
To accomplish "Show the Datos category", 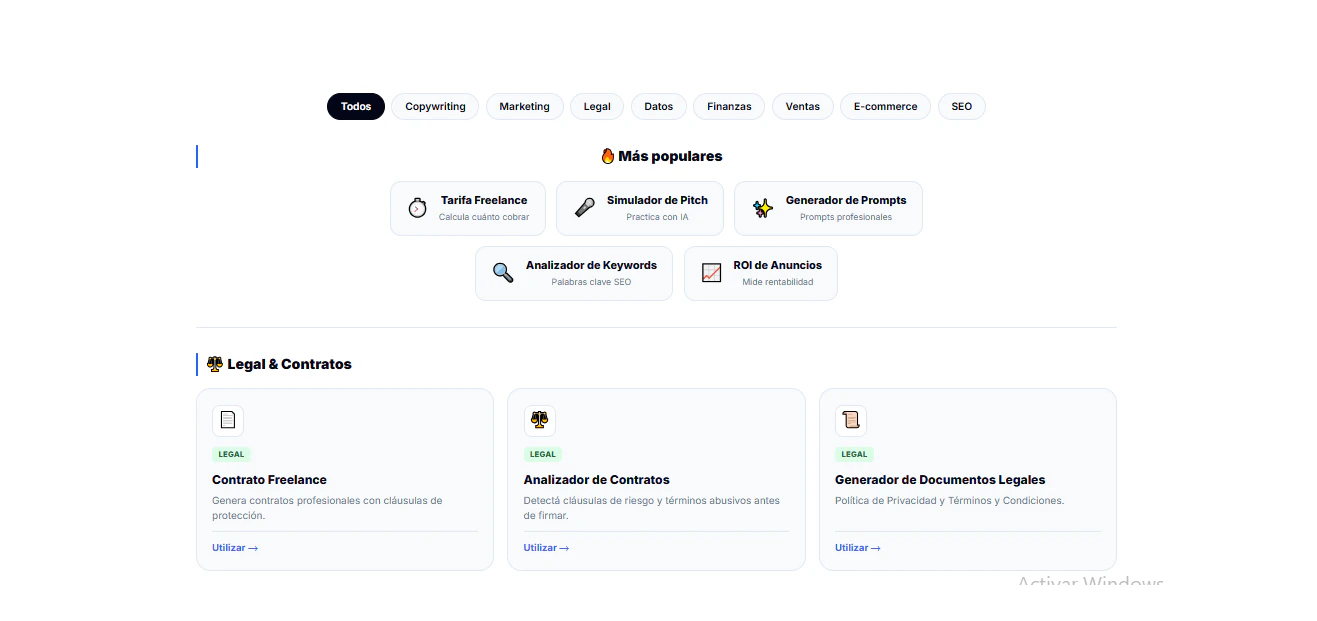I will pyautogui.click(x=658, y=107).
